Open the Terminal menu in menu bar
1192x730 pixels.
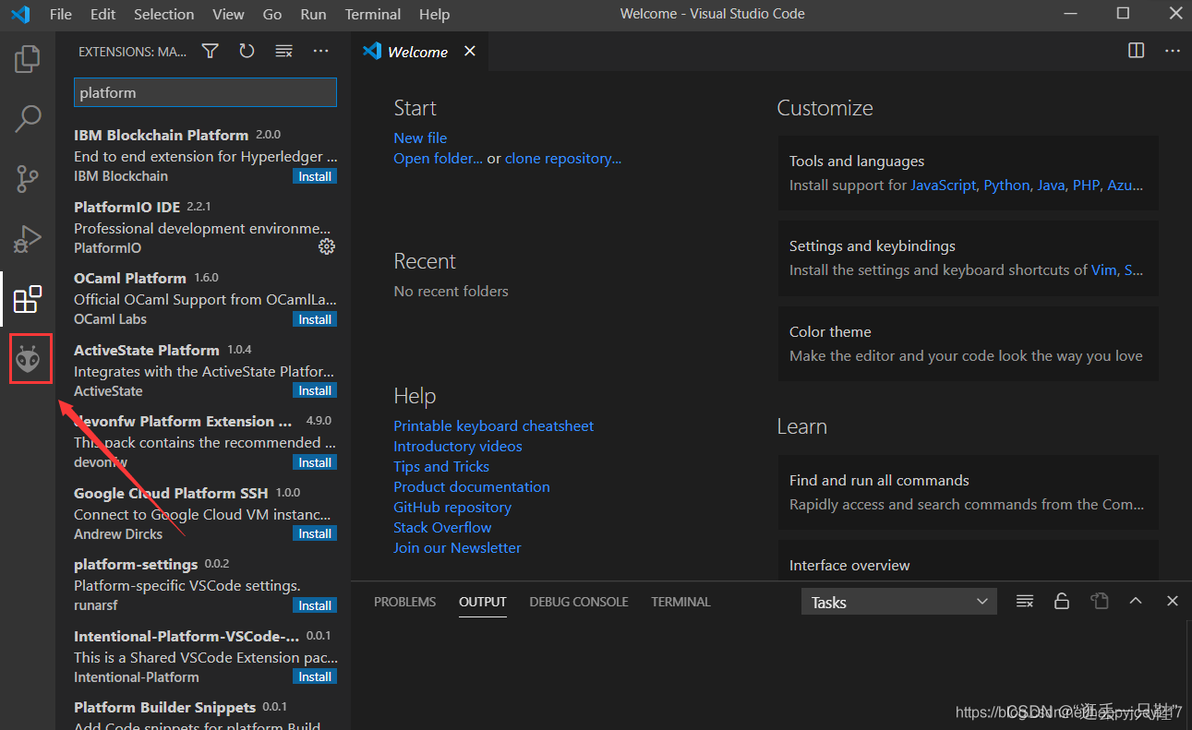[373, 14]
